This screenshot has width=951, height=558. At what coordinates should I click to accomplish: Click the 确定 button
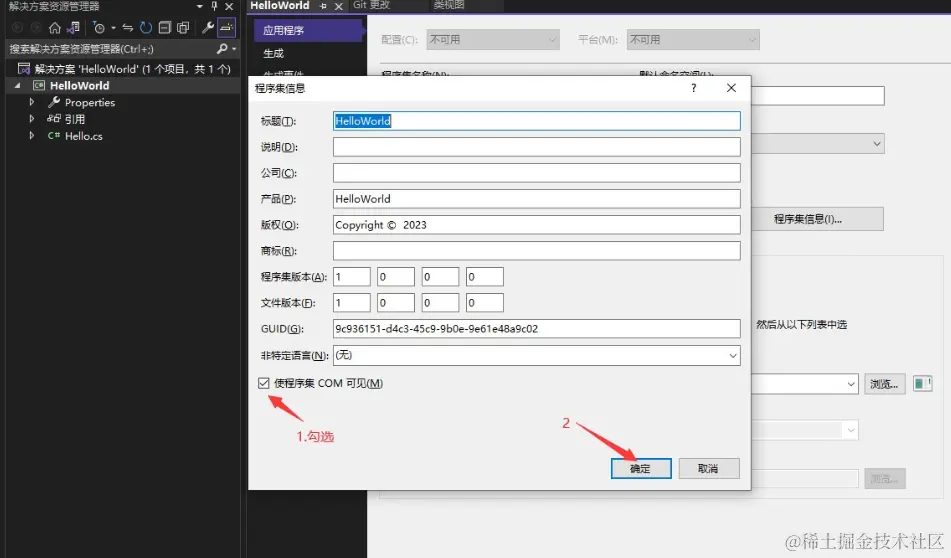[x=641, y=468]
